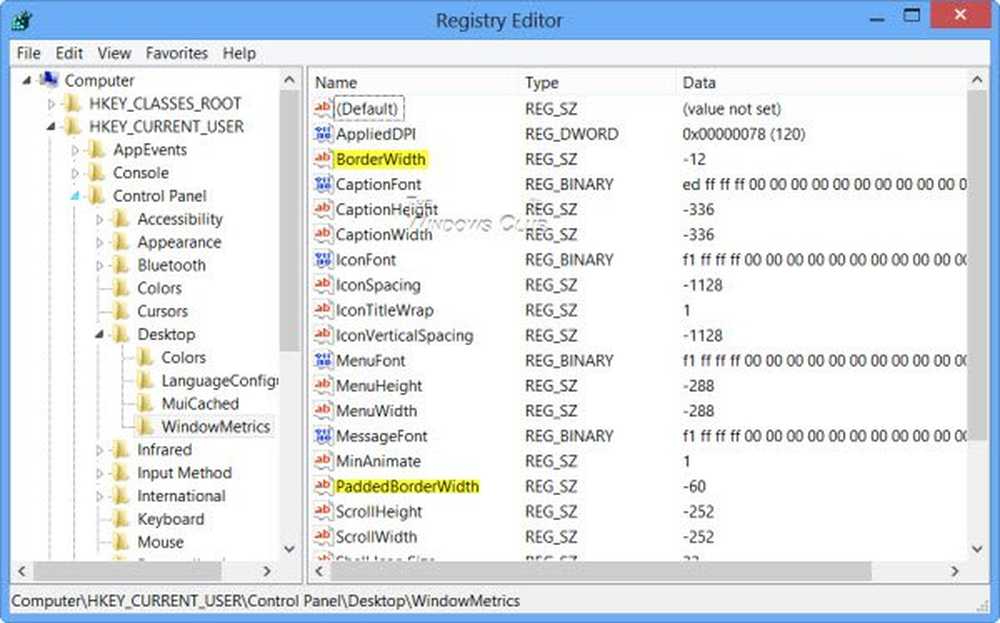Viewport: 1000px width, 623px height.
Task: Click the Computer icon in tree
Action: (51, 80)
